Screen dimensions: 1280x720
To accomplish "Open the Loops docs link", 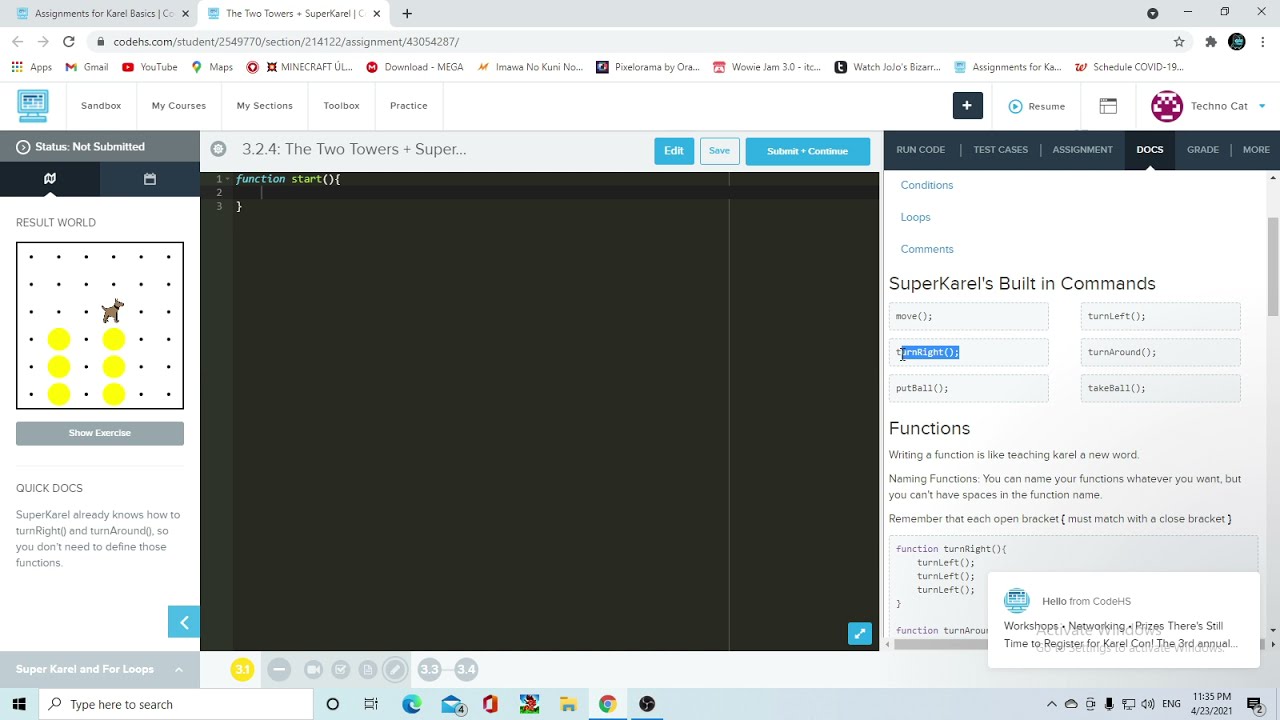I will click(x=915, y=217).
